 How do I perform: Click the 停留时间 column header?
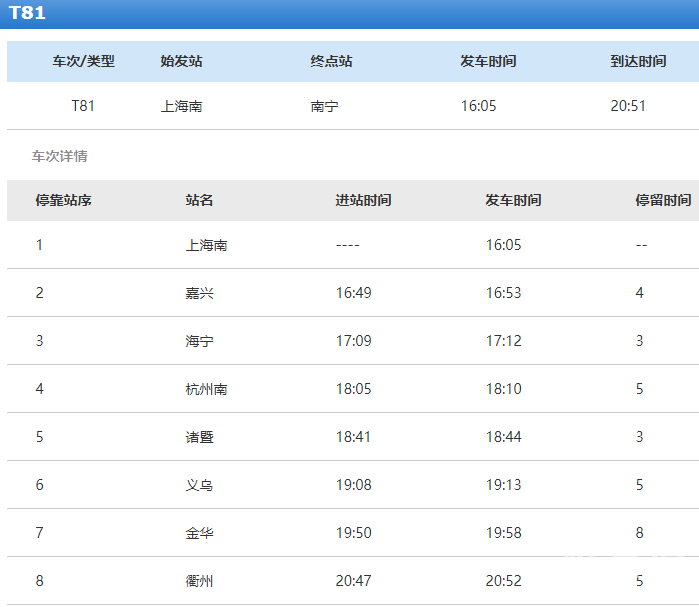point(663,200)
